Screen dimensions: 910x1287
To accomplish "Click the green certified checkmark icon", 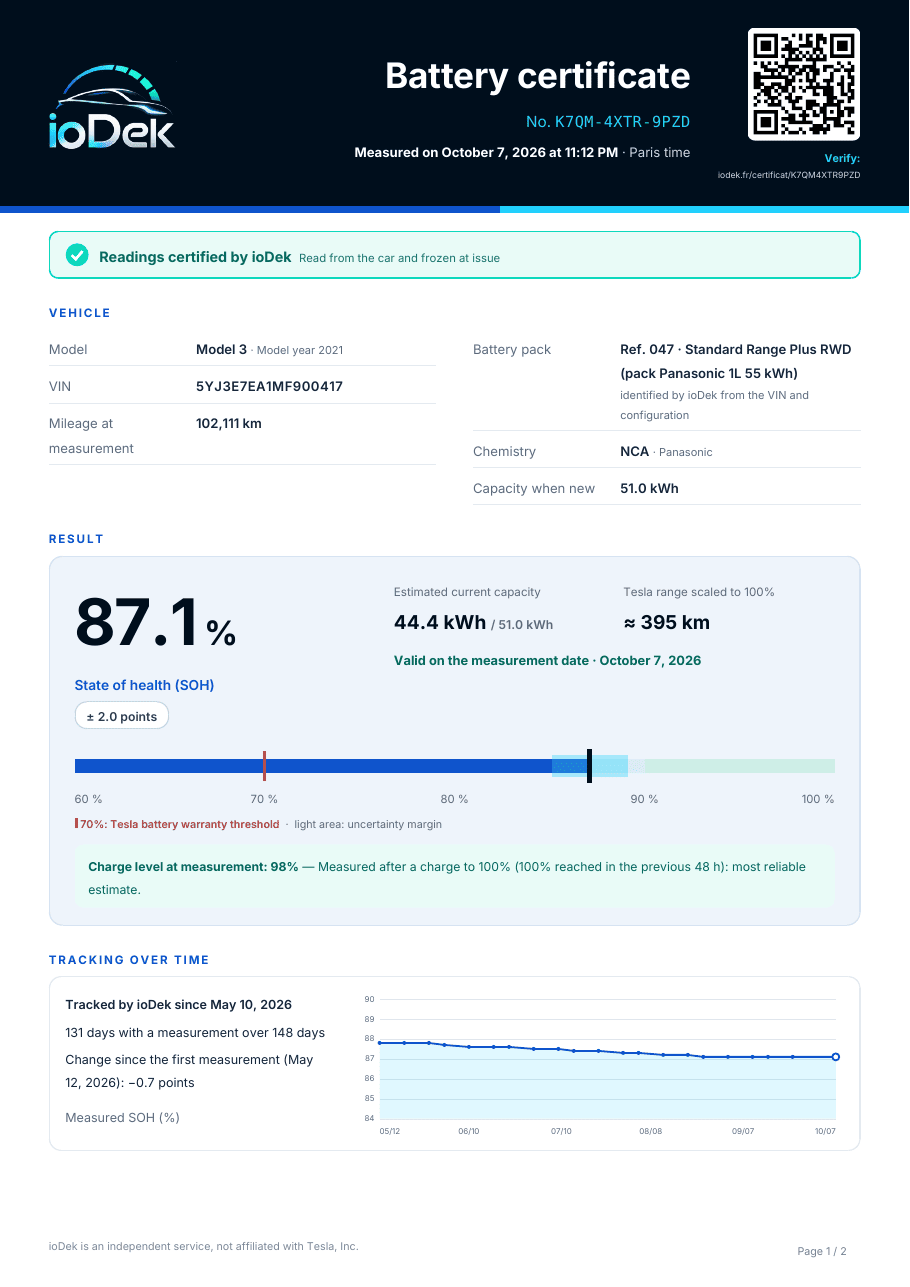I will [x=77, y=256].
